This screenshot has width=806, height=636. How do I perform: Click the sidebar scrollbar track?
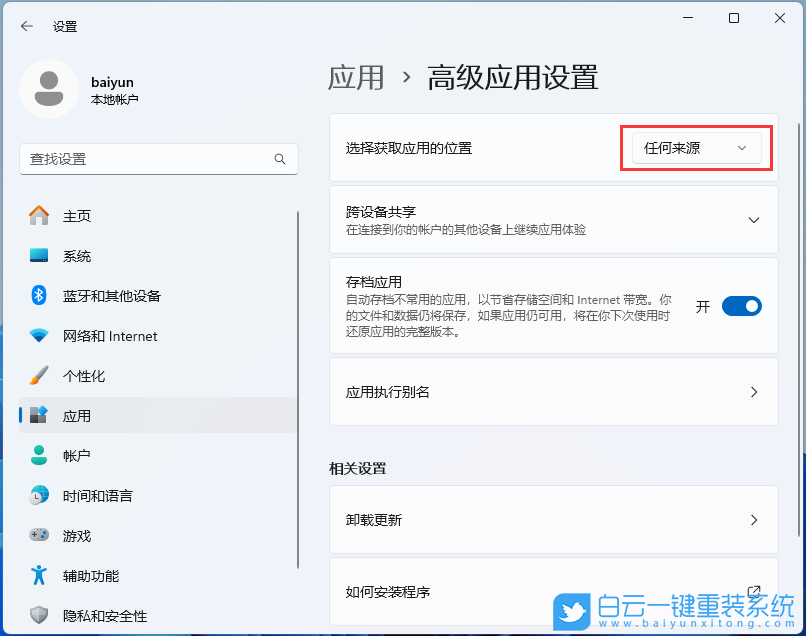(297, 400)
